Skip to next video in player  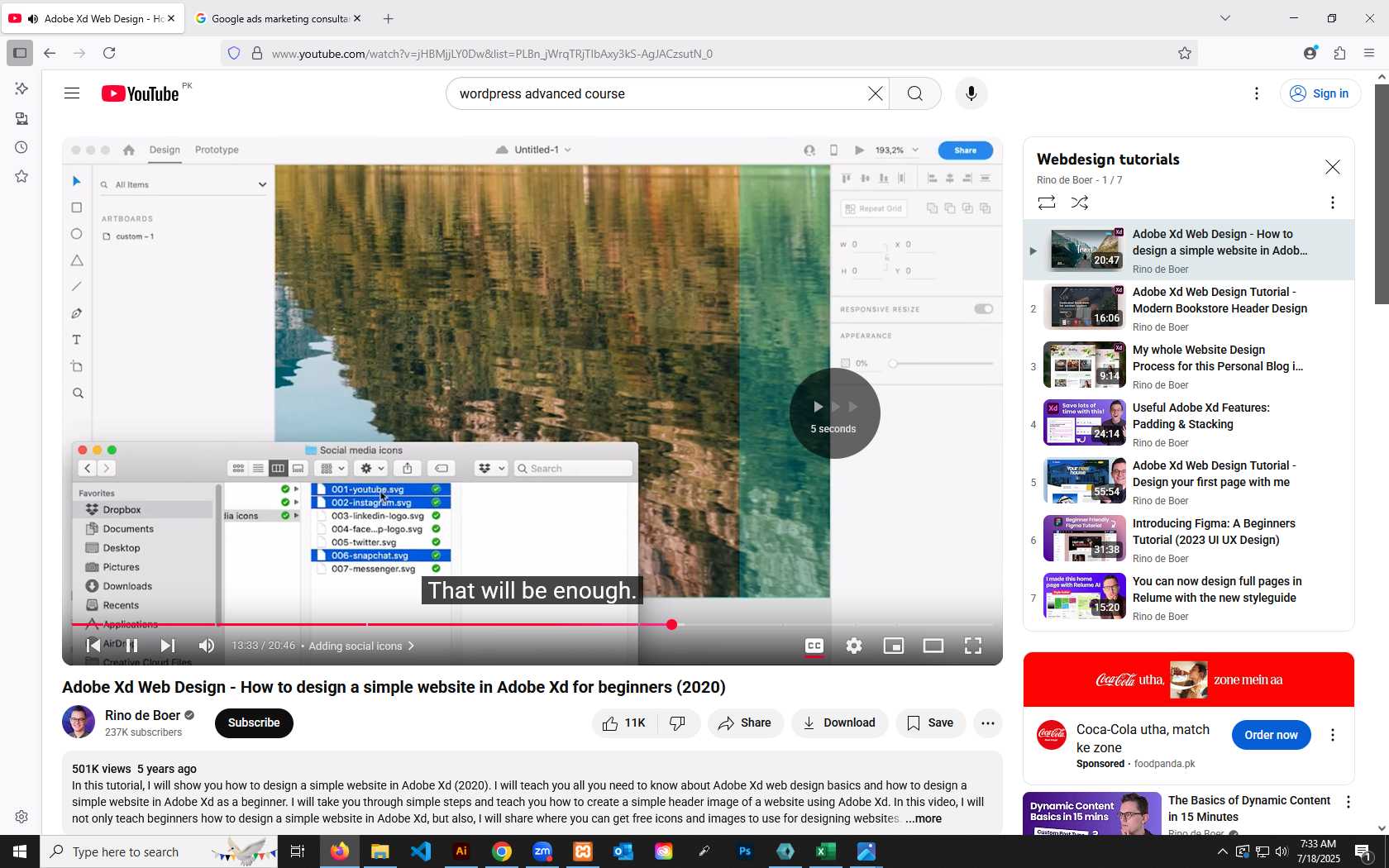point(168,646)
